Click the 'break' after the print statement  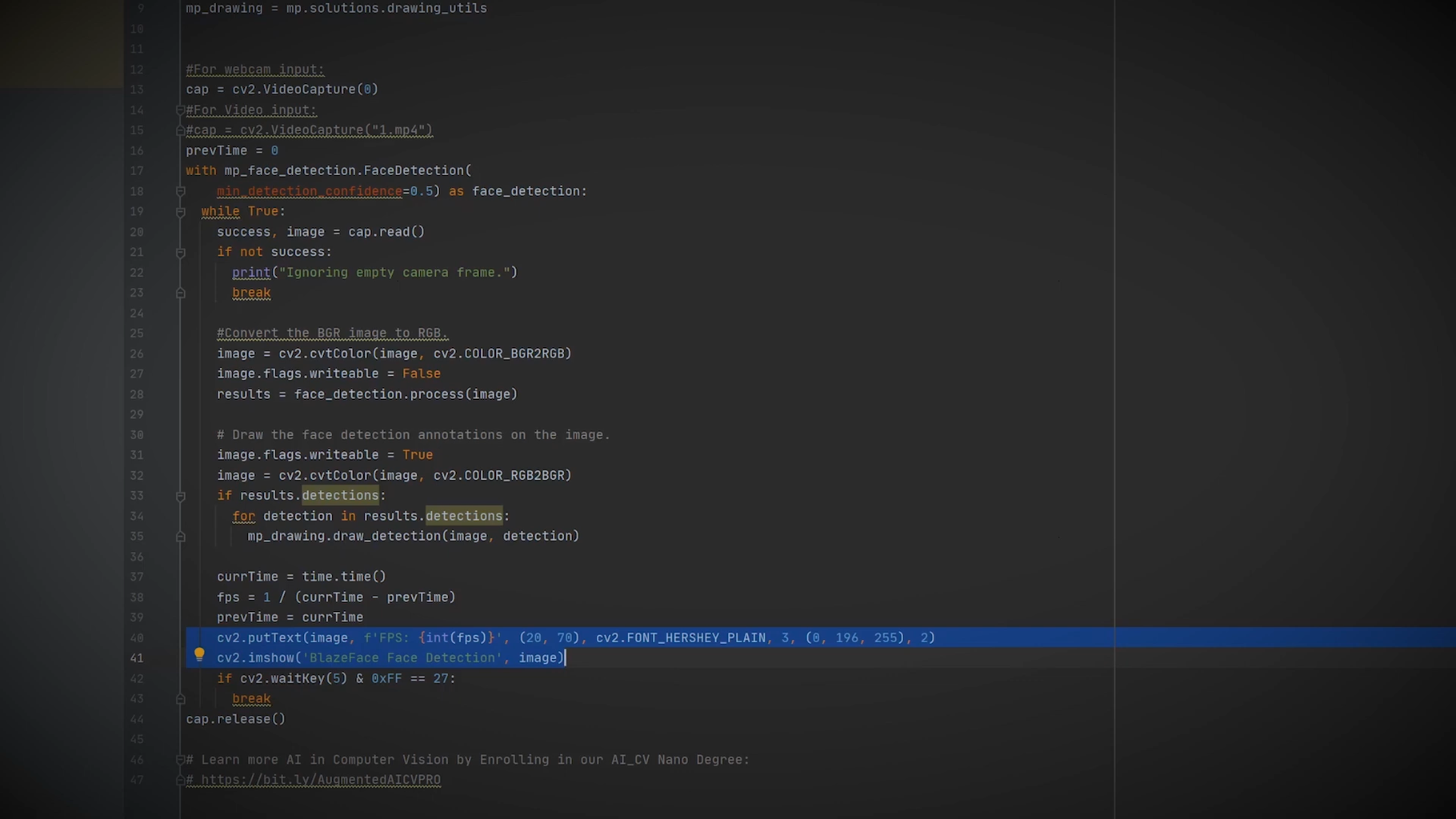(x=251, y=293)
